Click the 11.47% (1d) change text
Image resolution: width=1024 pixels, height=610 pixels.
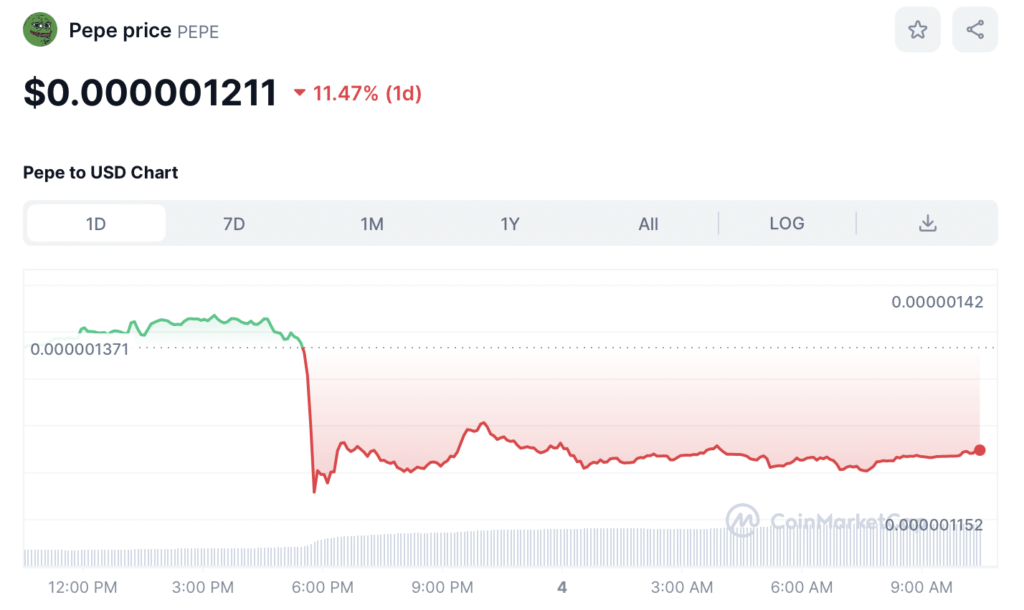tap(367, 94)
